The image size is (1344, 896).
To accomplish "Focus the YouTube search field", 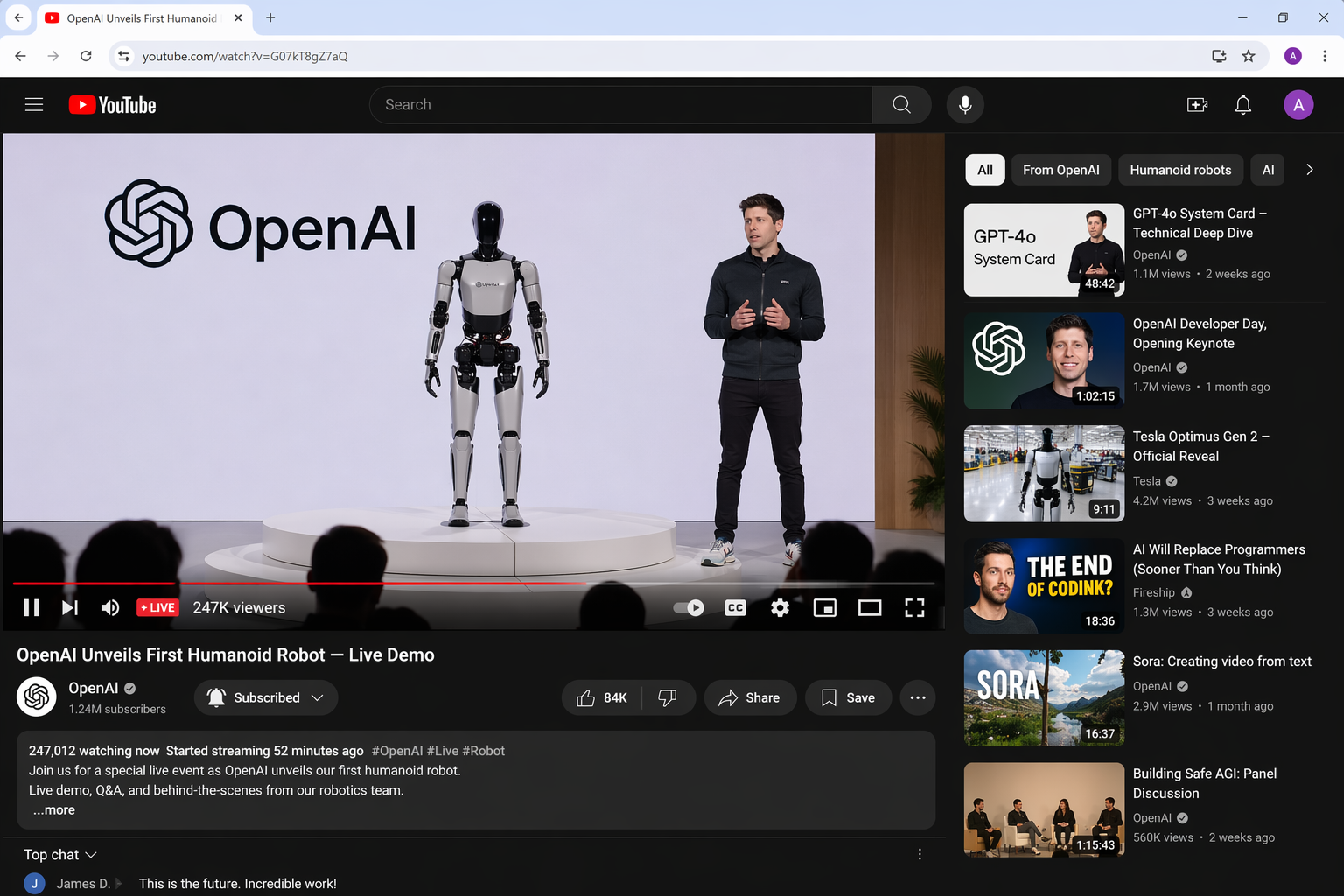I will coord(620,105).
